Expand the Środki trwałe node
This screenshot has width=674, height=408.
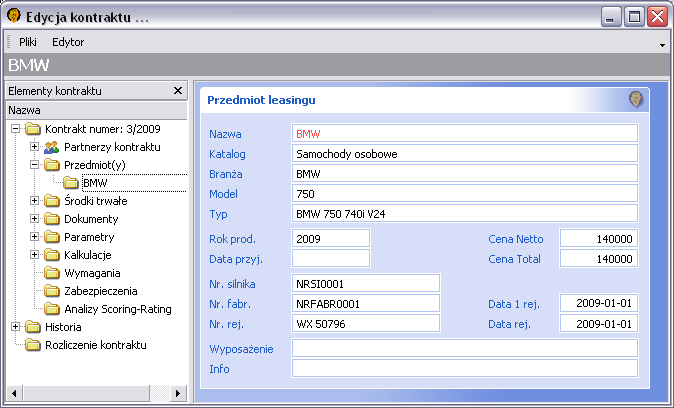(x=34, y=201)
